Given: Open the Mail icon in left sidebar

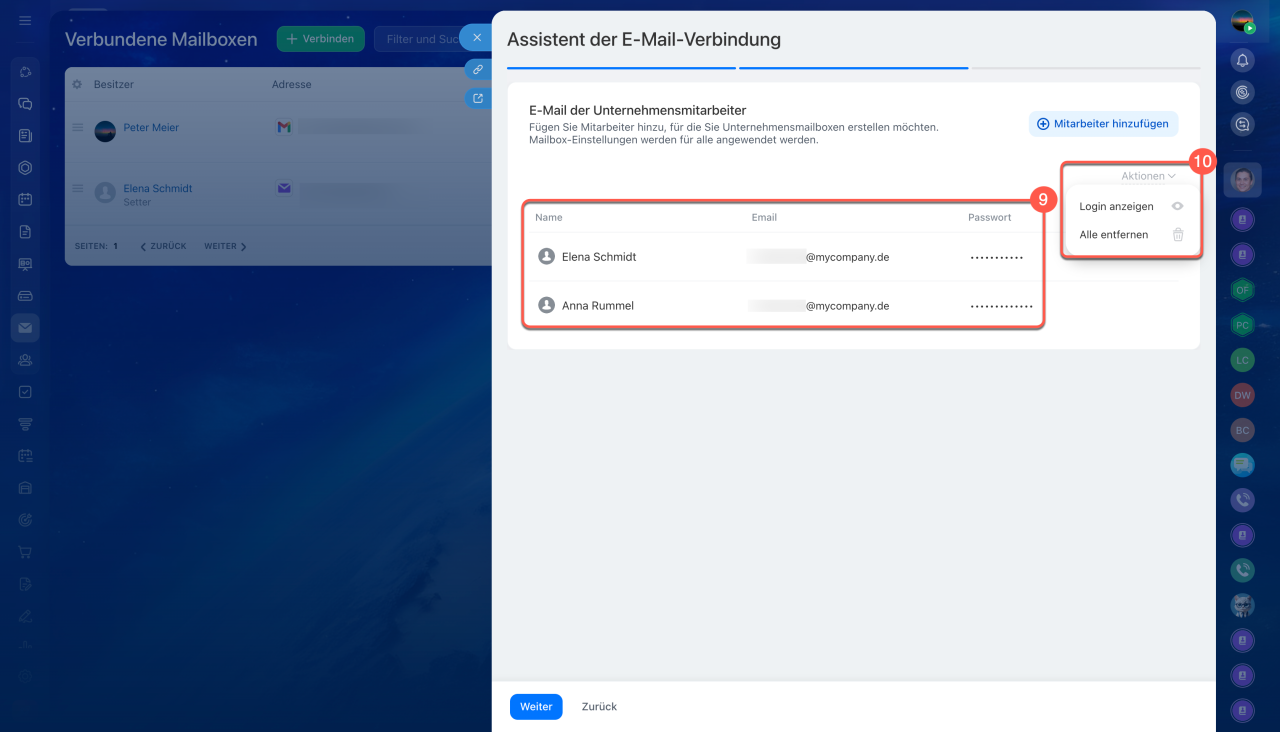Looking at the screenshot, I should (x=25, y=327).
